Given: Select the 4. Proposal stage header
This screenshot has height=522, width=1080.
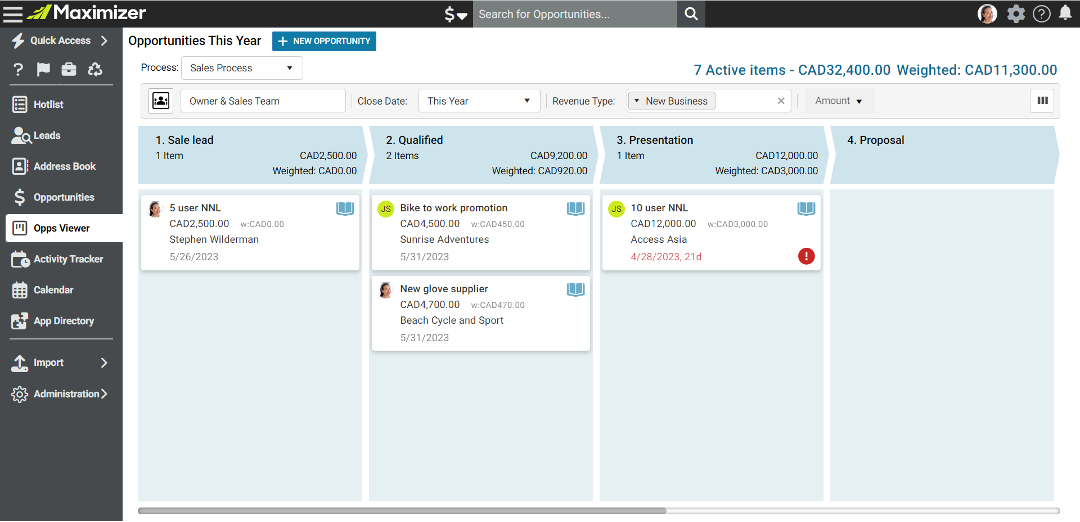Looking at the screenshot, I should (x=944, y=155).
